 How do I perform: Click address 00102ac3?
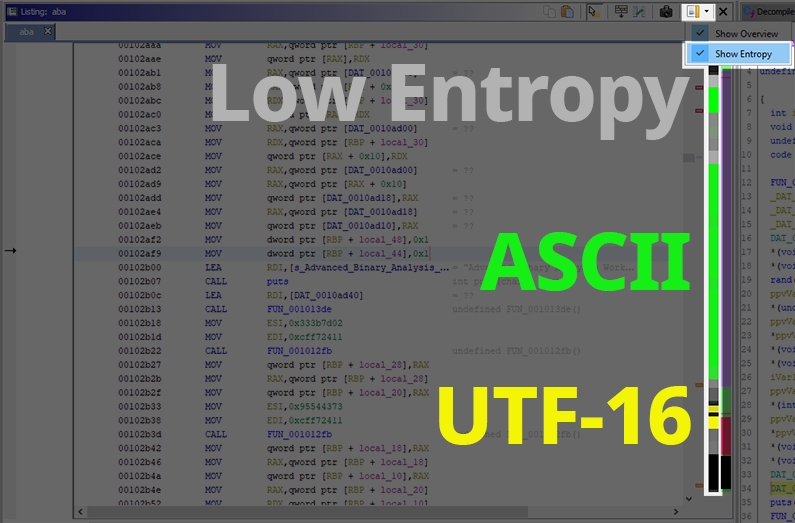tap(139, 128)
